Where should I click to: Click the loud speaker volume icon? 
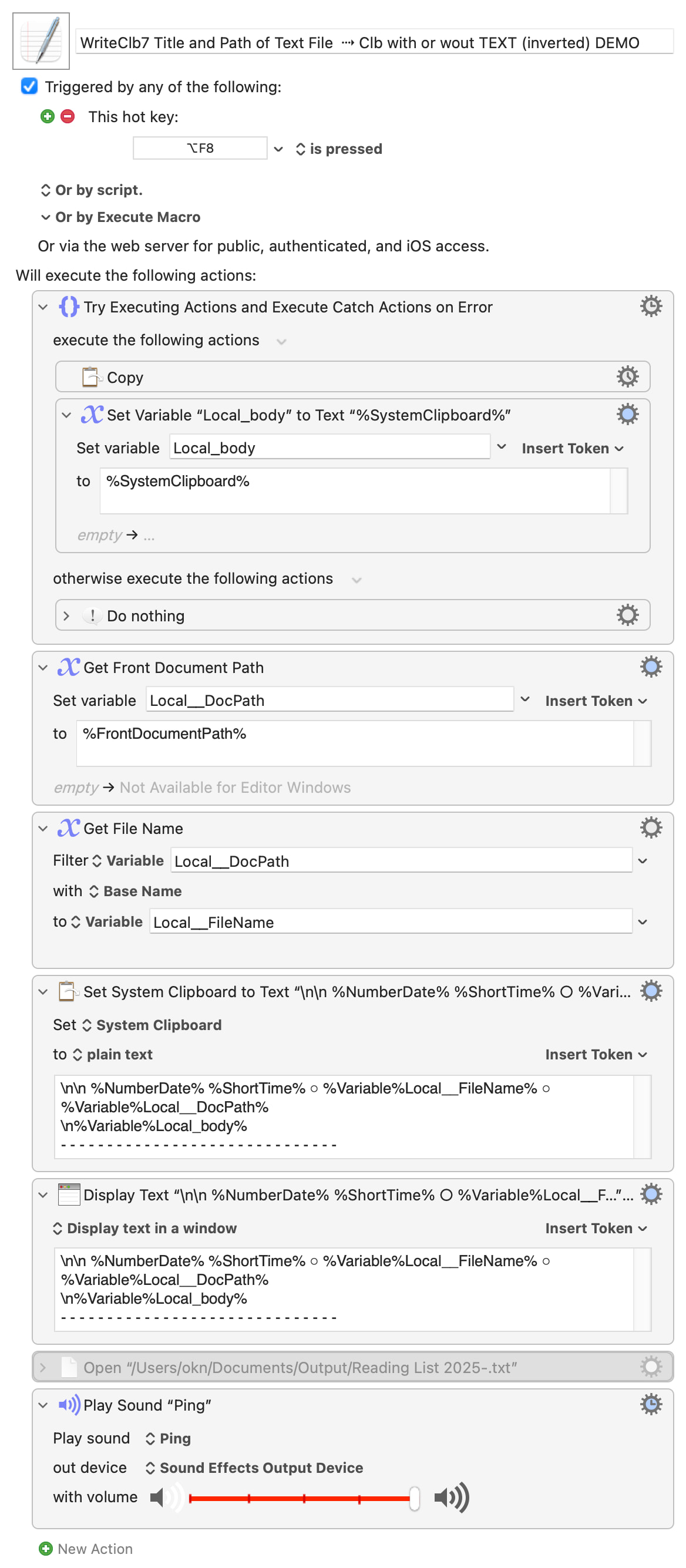pyautogui.click(x=451, y=1497)
